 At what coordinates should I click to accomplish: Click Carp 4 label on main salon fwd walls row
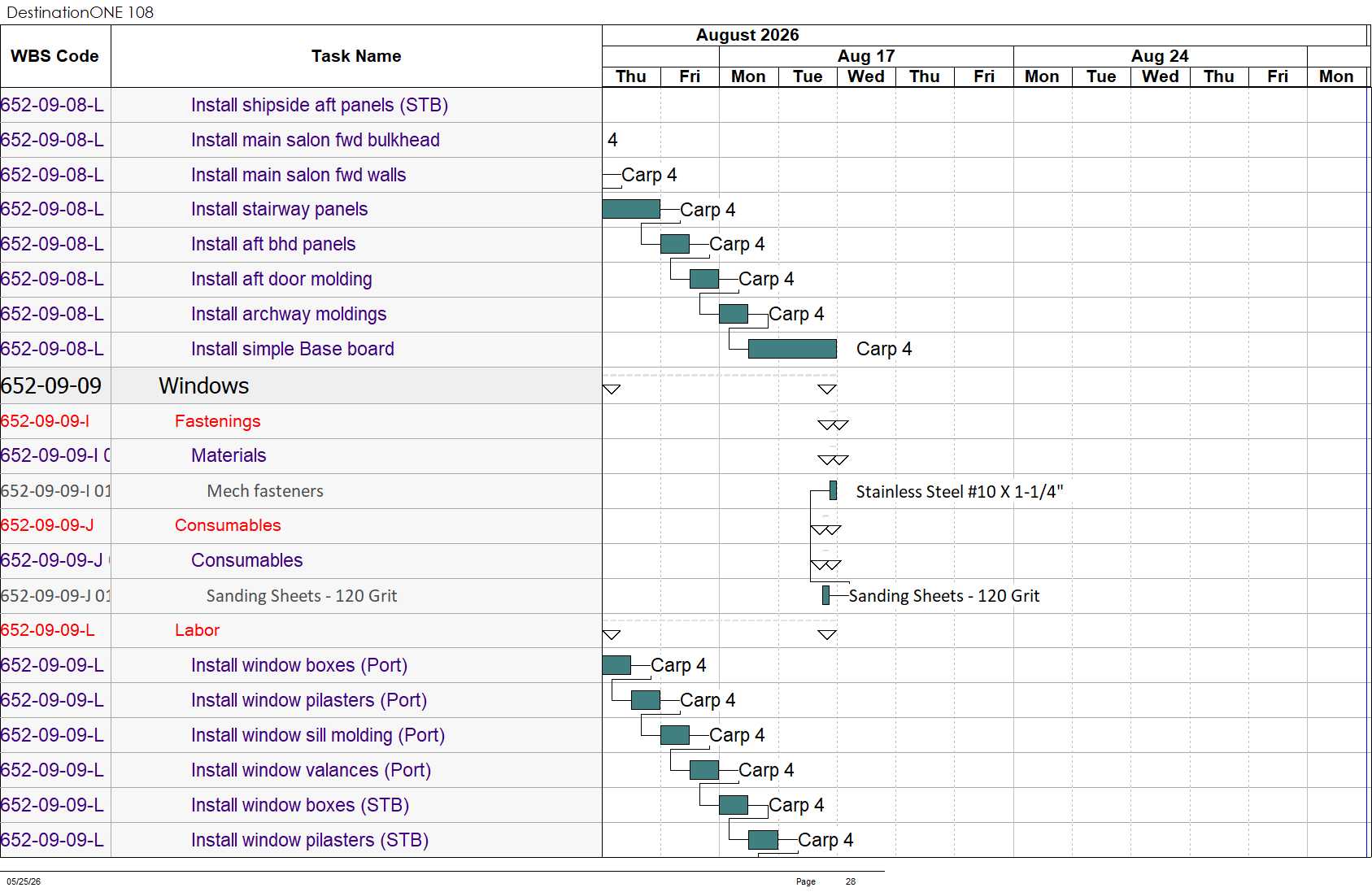click(649, 175)
